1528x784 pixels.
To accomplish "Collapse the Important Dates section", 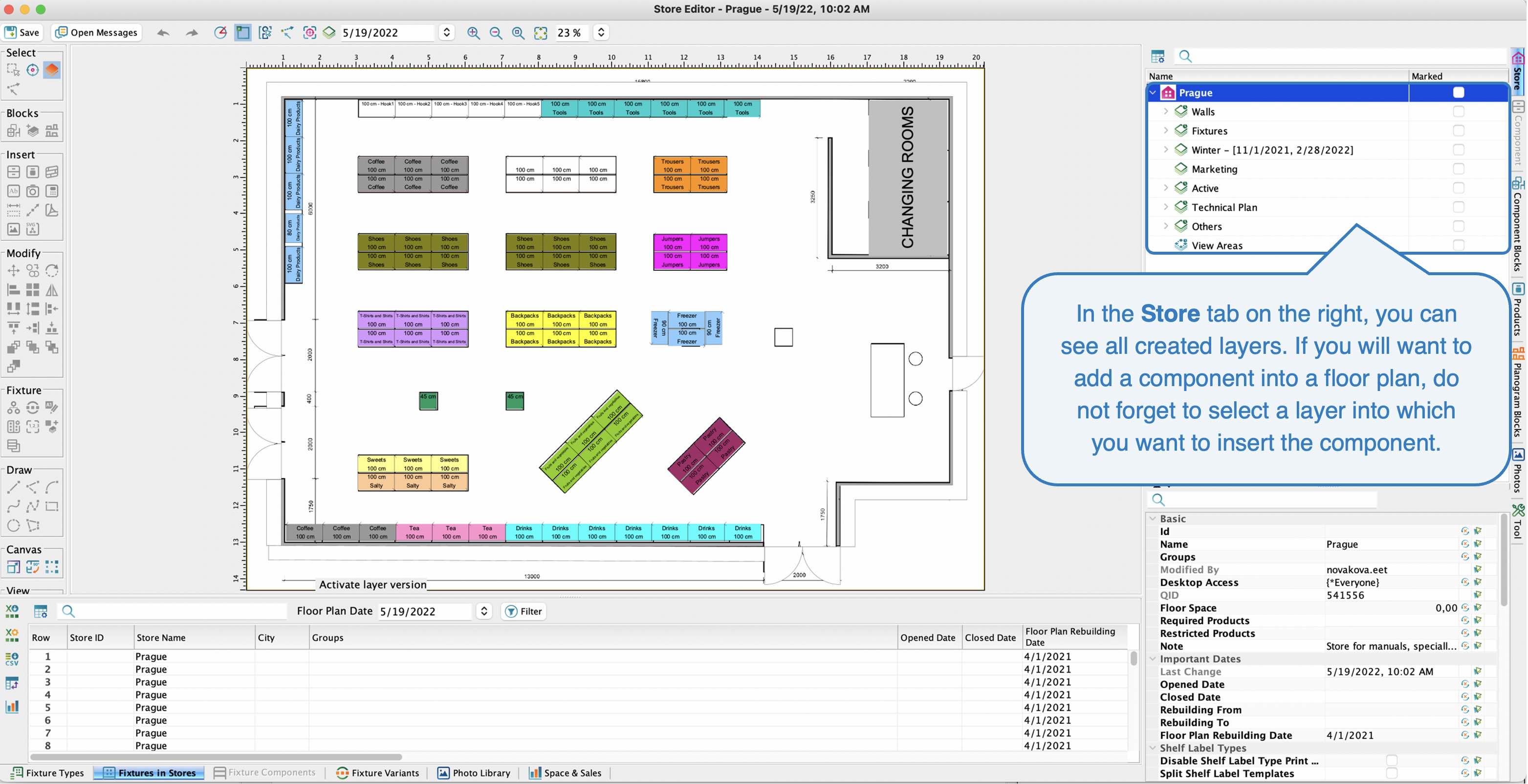I will click(1153, 659).
